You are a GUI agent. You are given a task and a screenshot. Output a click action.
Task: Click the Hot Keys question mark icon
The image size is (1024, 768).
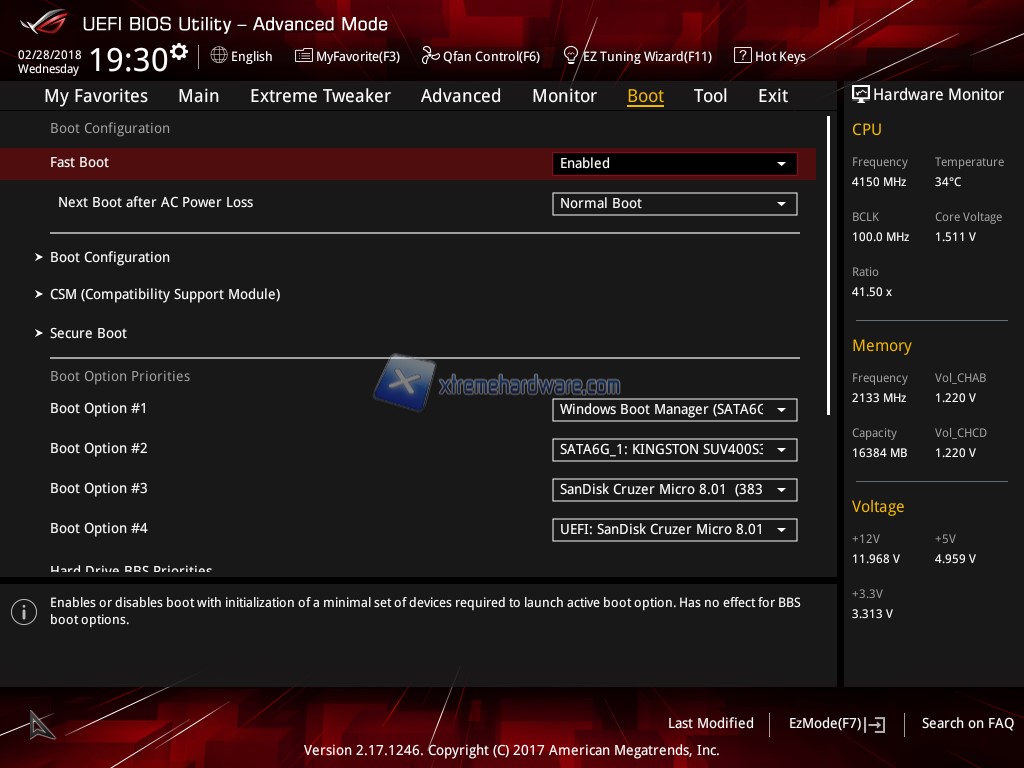(x=742, y=56)
